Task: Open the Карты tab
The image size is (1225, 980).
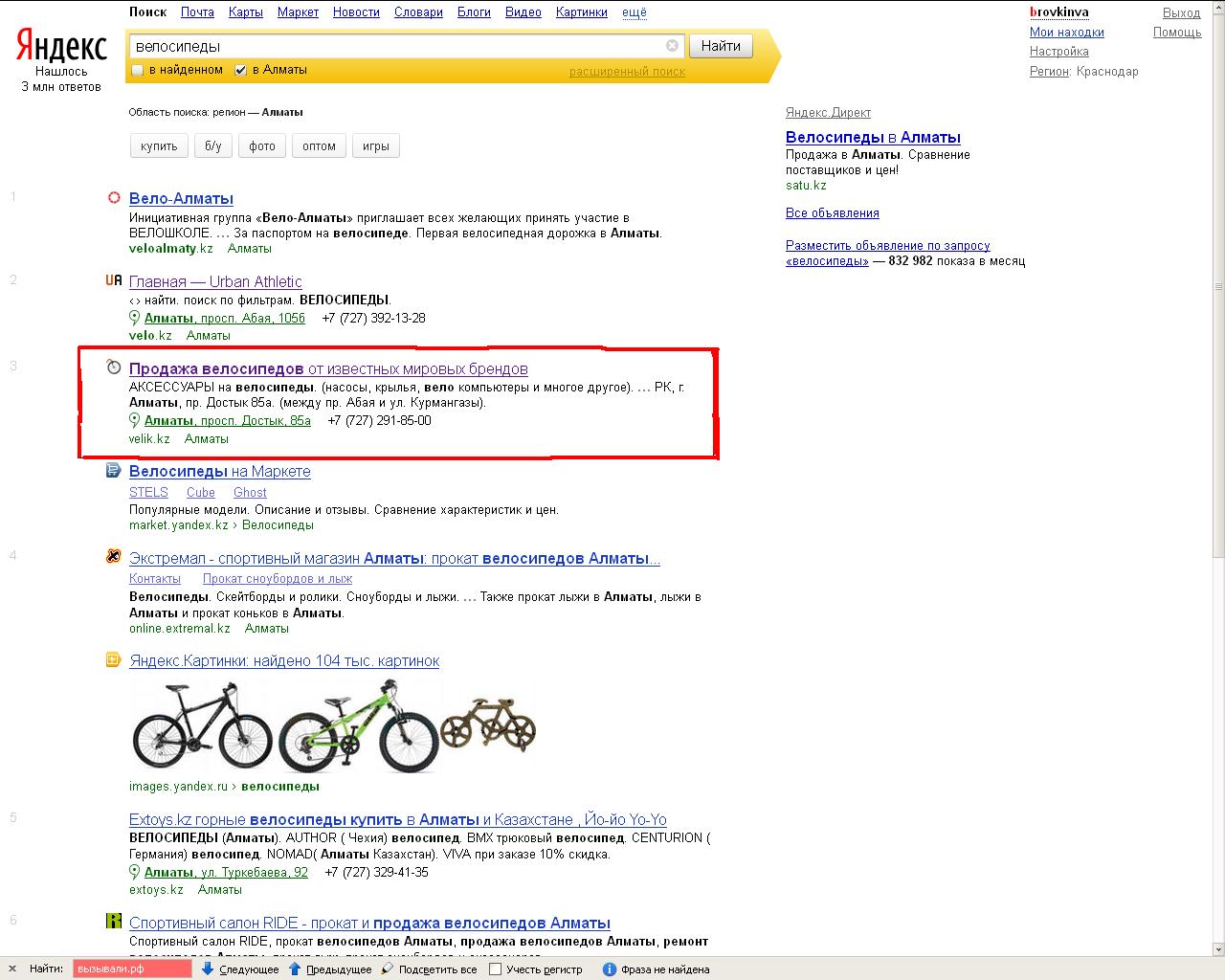Action: point(246,12)
